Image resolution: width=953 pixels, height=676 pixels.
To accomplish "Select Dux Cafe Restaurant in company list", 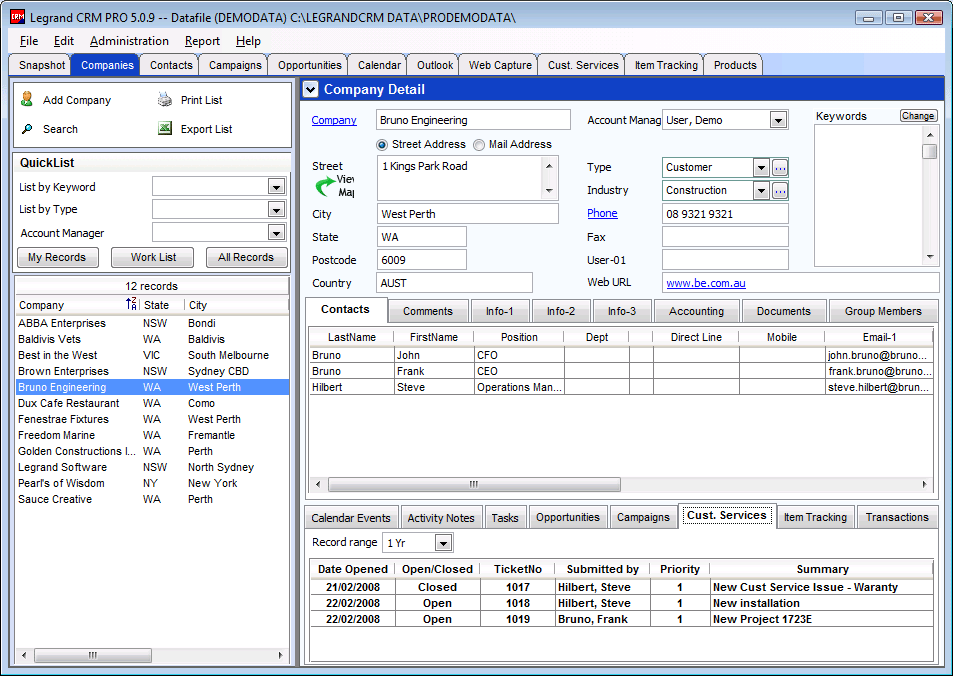I will [x=152, y=403].
